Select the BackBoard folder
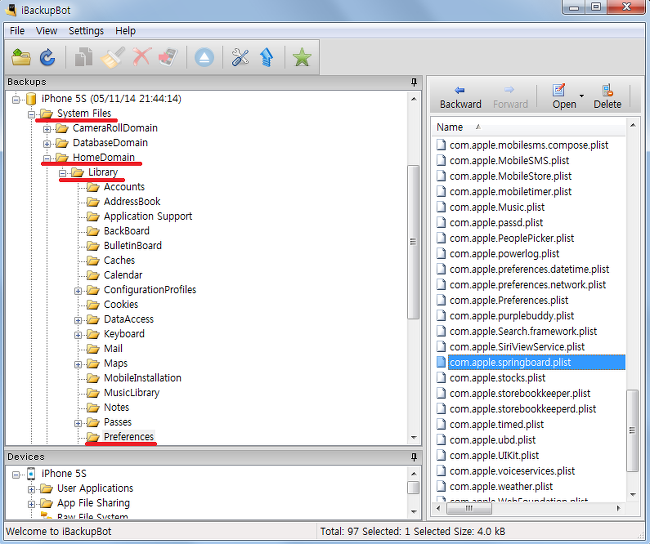650x544 pixels. click(126, 231)
